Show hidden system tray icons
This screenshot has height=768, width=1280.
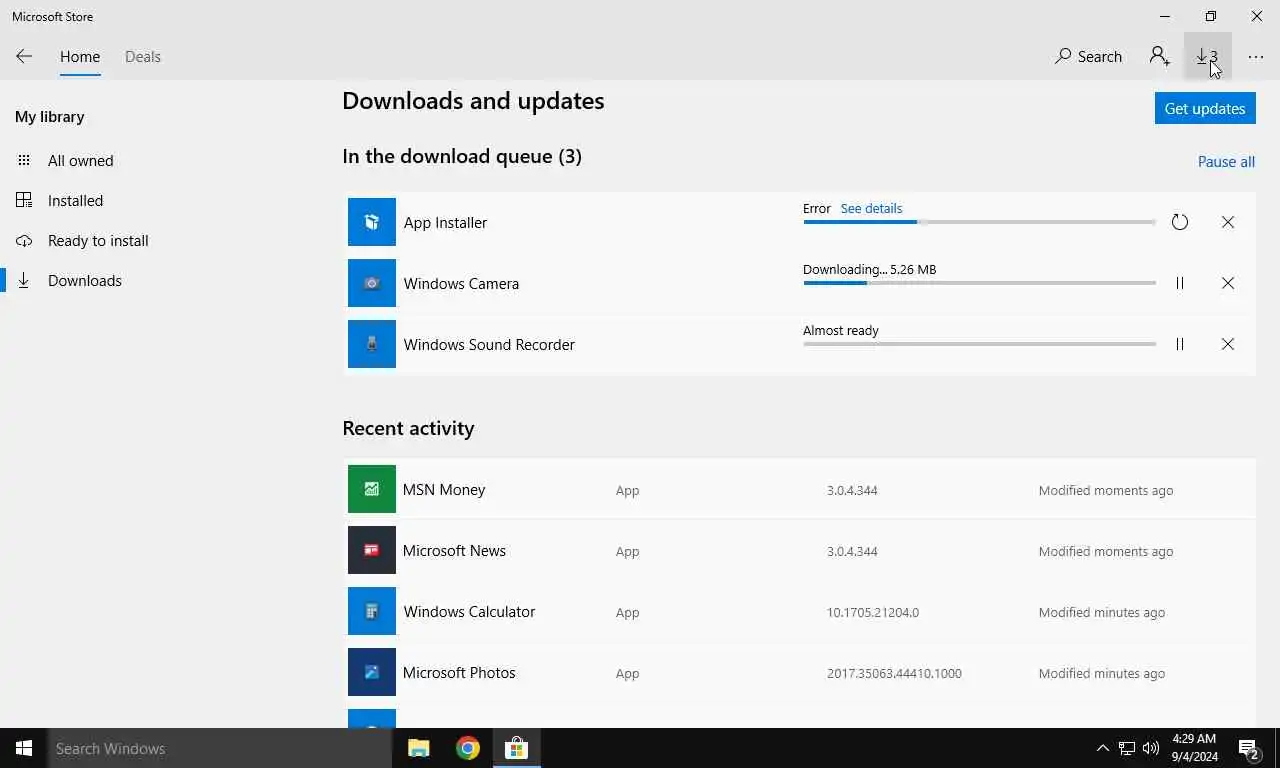(x=1103, y=748)
